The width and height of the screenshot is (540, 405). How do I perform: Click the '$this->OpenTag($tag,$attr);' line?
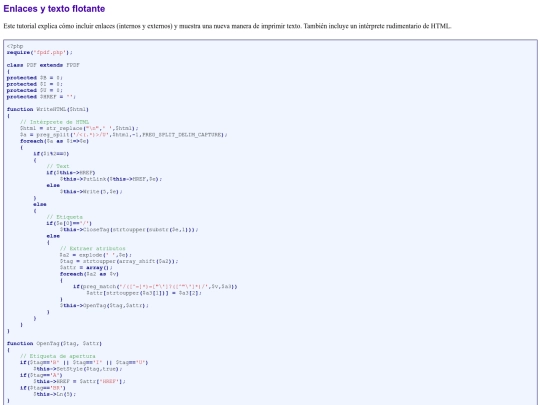coord(104,305)
